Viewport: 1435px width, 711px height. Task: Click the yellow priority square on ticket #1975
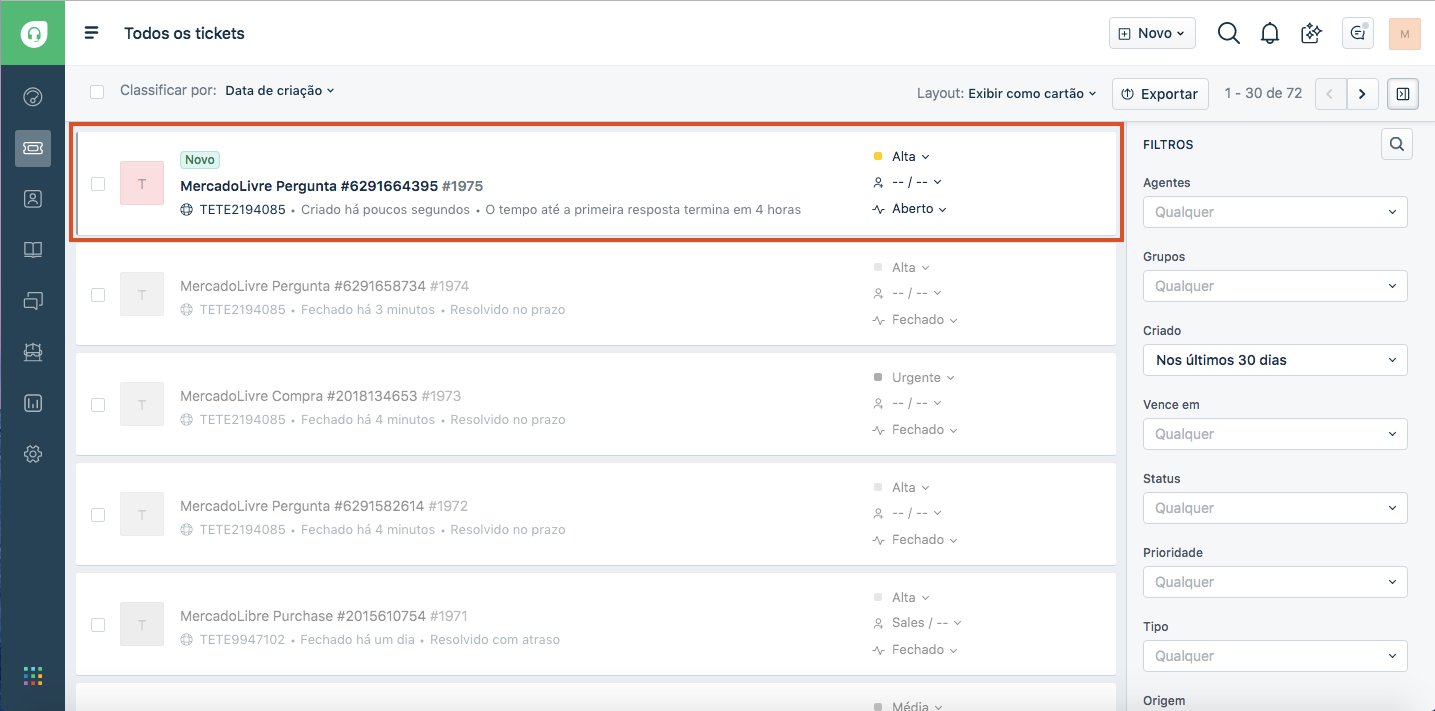878,156
